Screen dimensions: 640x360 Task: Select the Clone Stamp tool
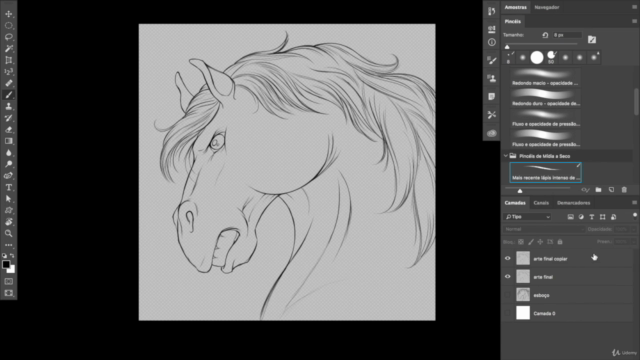[9, 107]
